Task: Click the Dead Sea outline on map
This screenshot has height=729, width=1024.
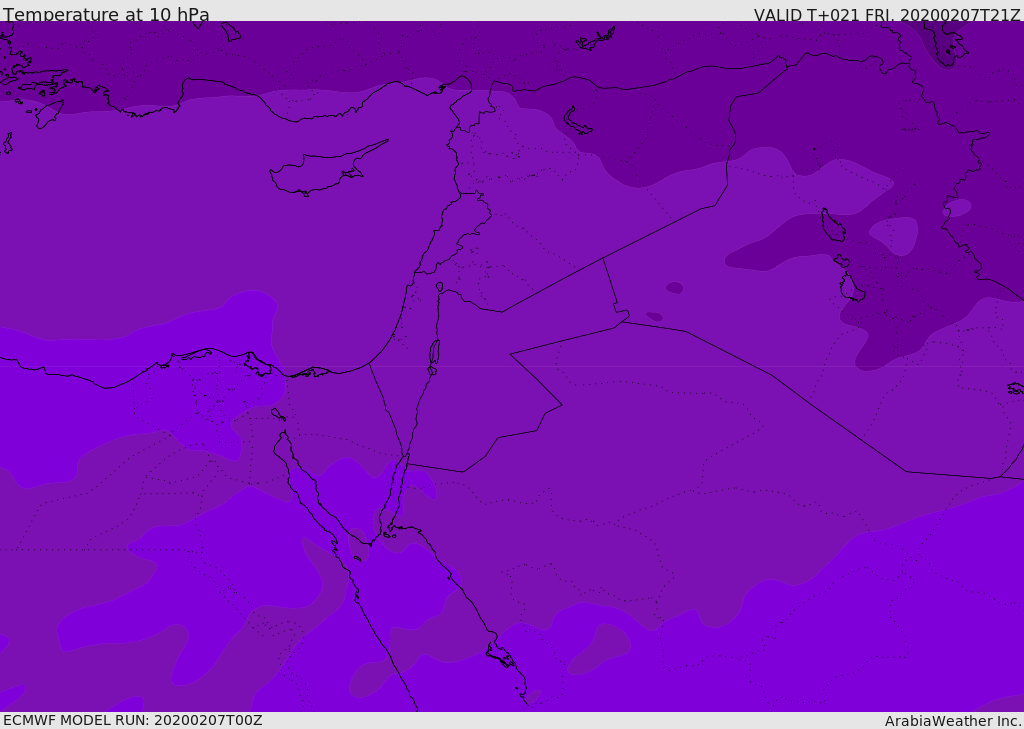Action: (x=434, y=353)
